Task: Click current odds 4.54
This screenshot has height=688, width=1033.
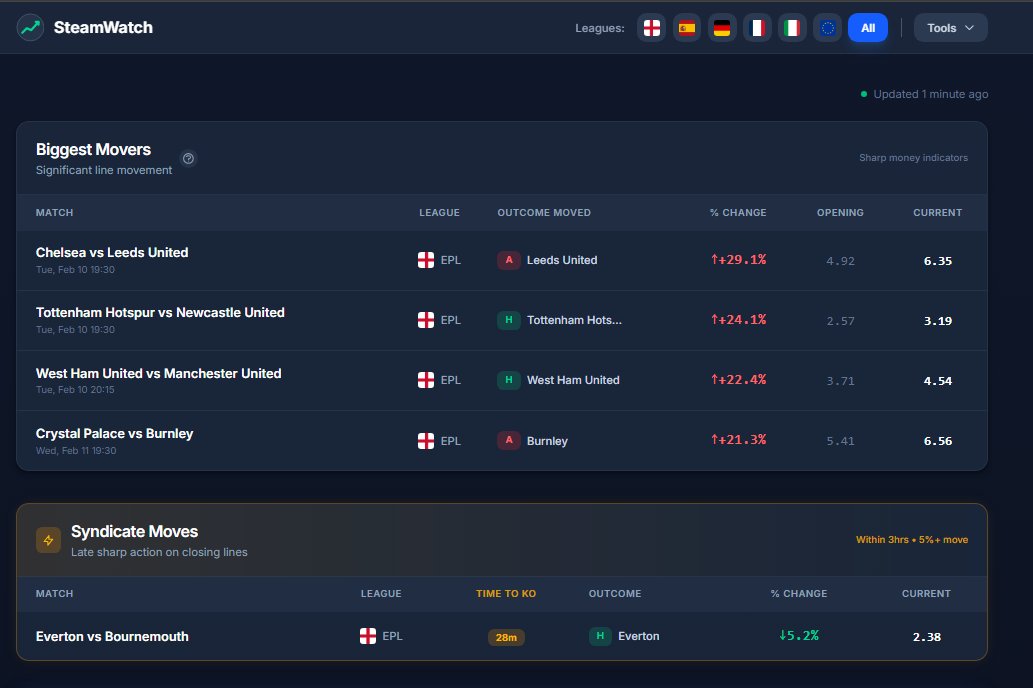Action: [x=937, y=381]
